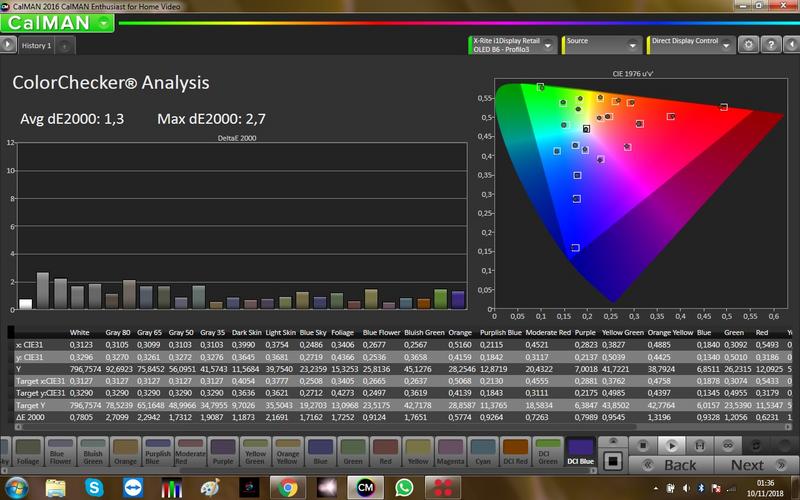800x500 pixels.
Task: Choose the Purple color patch
Action: pos(223,452)
